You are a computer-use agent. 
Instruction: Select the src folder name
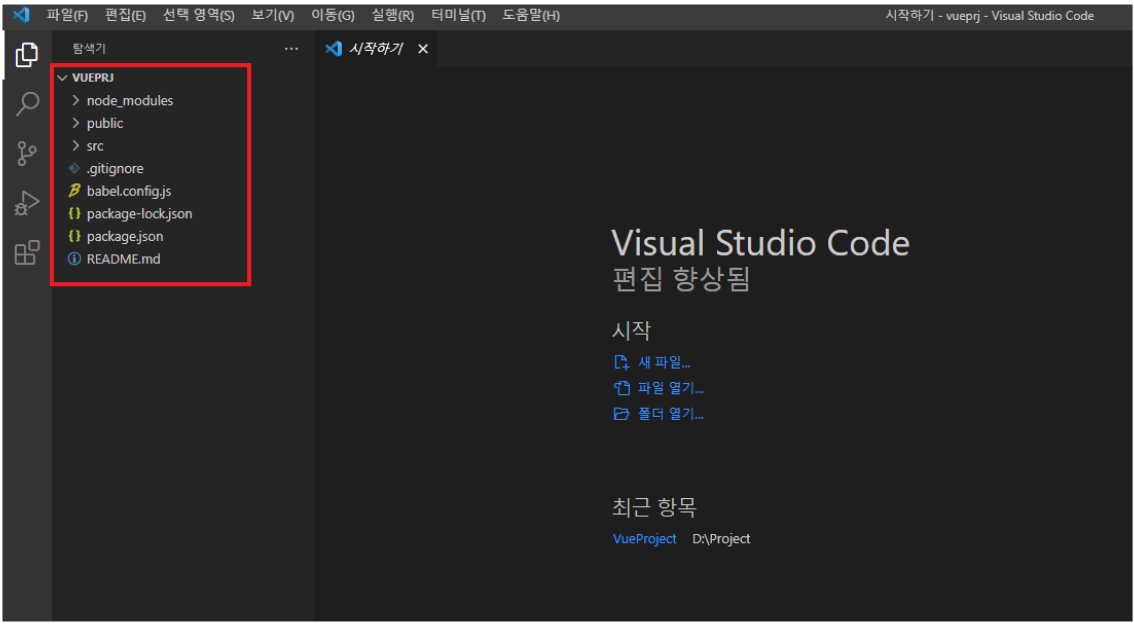click(x=95, y=145)
